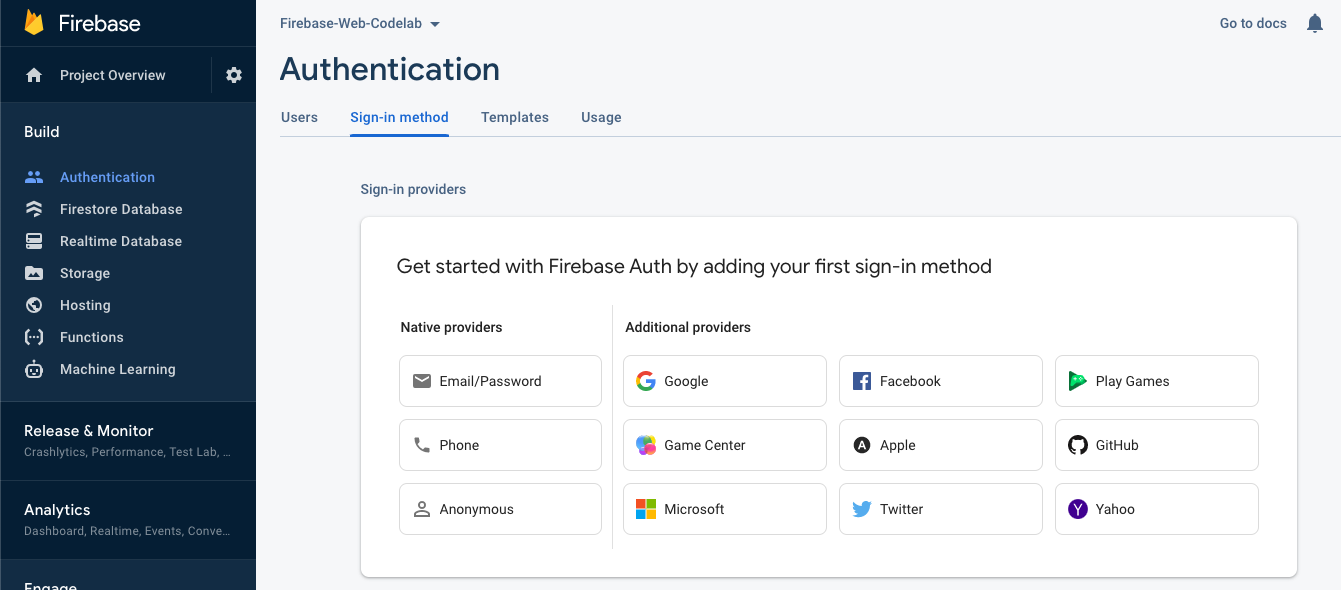The height and width of the screenshot is (590, 1341).
Task: Select the Google sign-in provider
Action: click(724, 381)
